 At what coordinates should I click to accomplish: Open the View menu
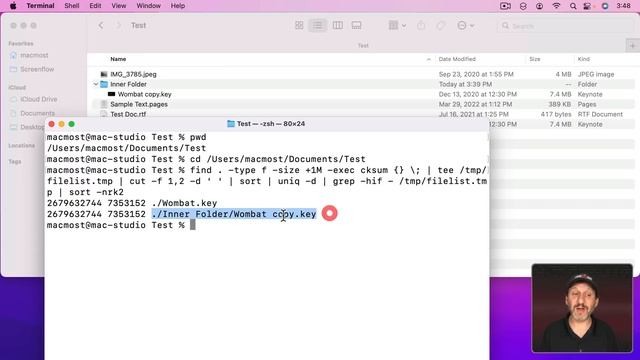click(119, 6)
